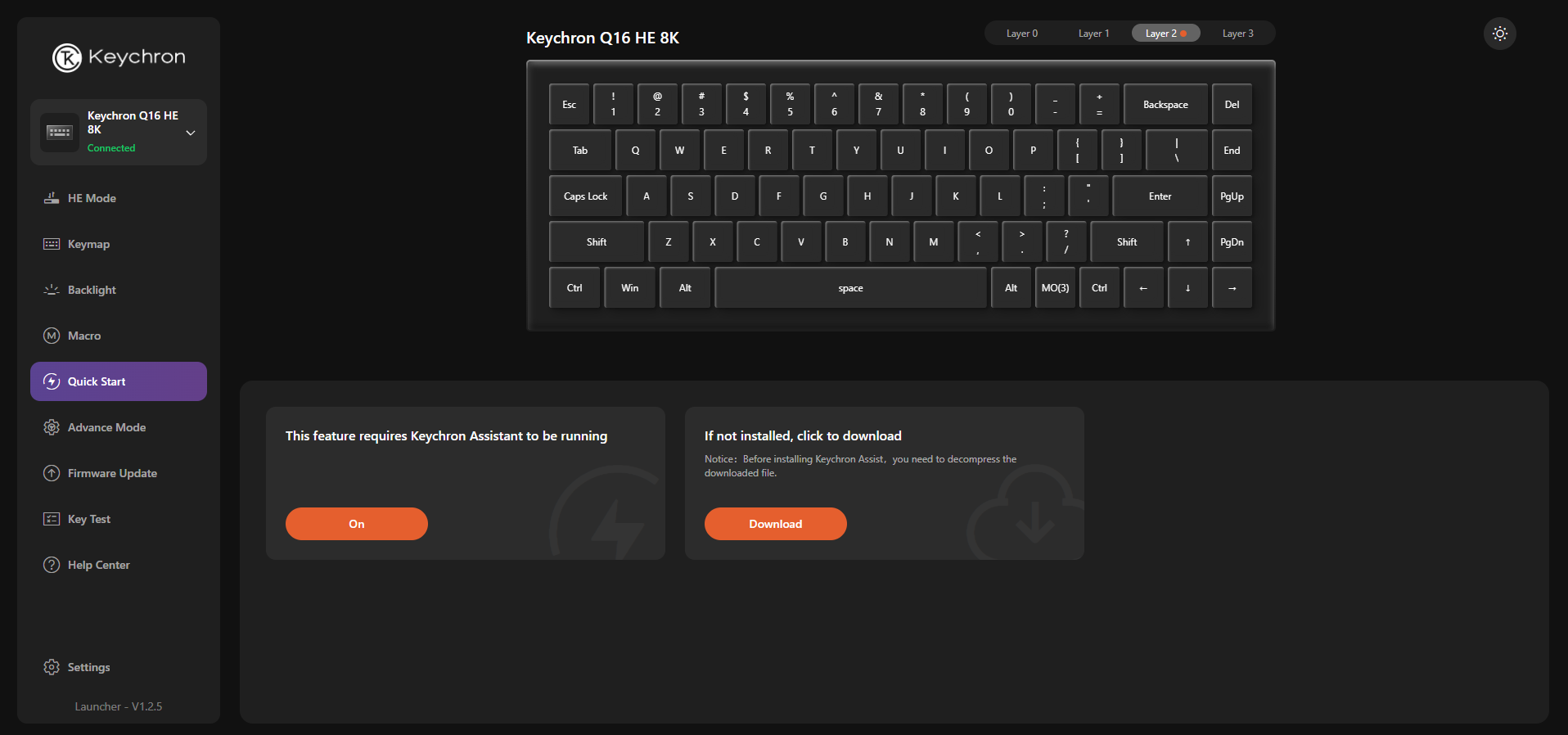
Task: Open Firmware Update arrow icon
Action: click(52, 473)
